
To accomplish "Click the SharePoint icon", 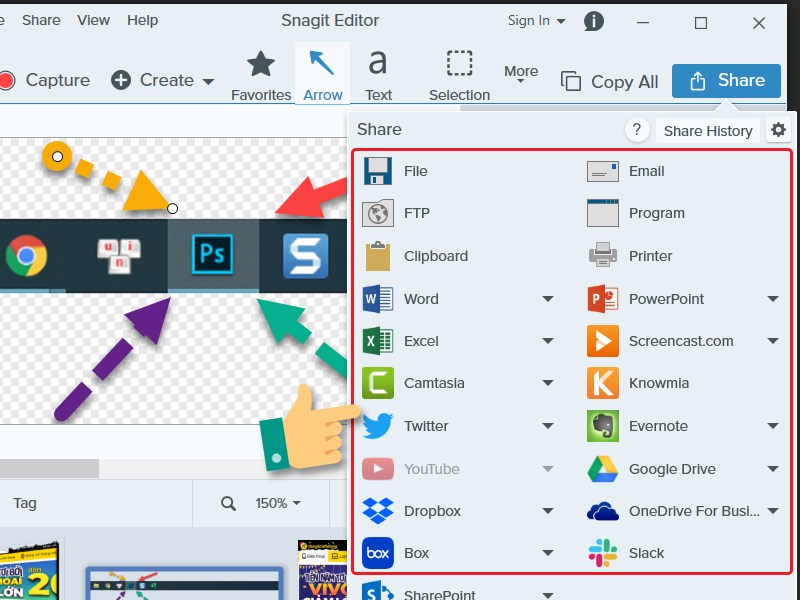I will [x=378, y=592].
